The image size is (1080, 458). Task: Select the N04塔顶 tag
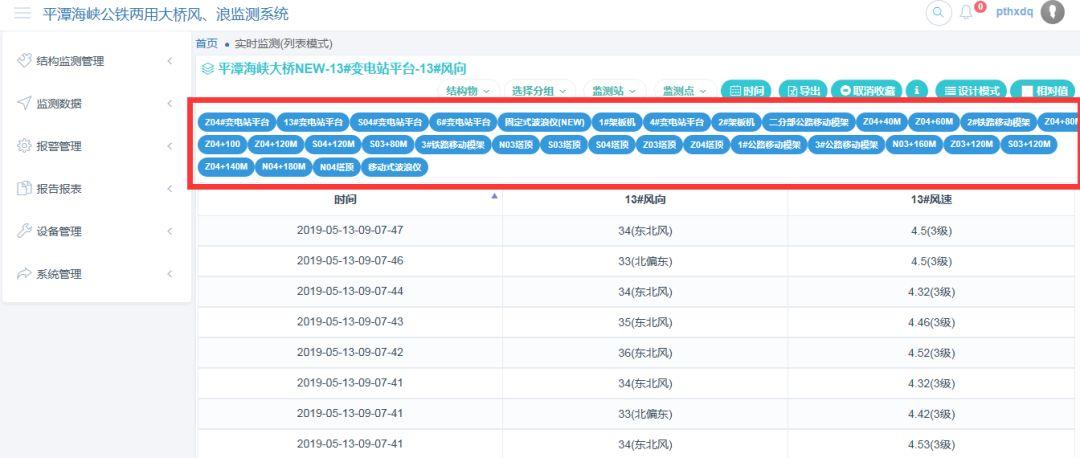tap(337, 167)
